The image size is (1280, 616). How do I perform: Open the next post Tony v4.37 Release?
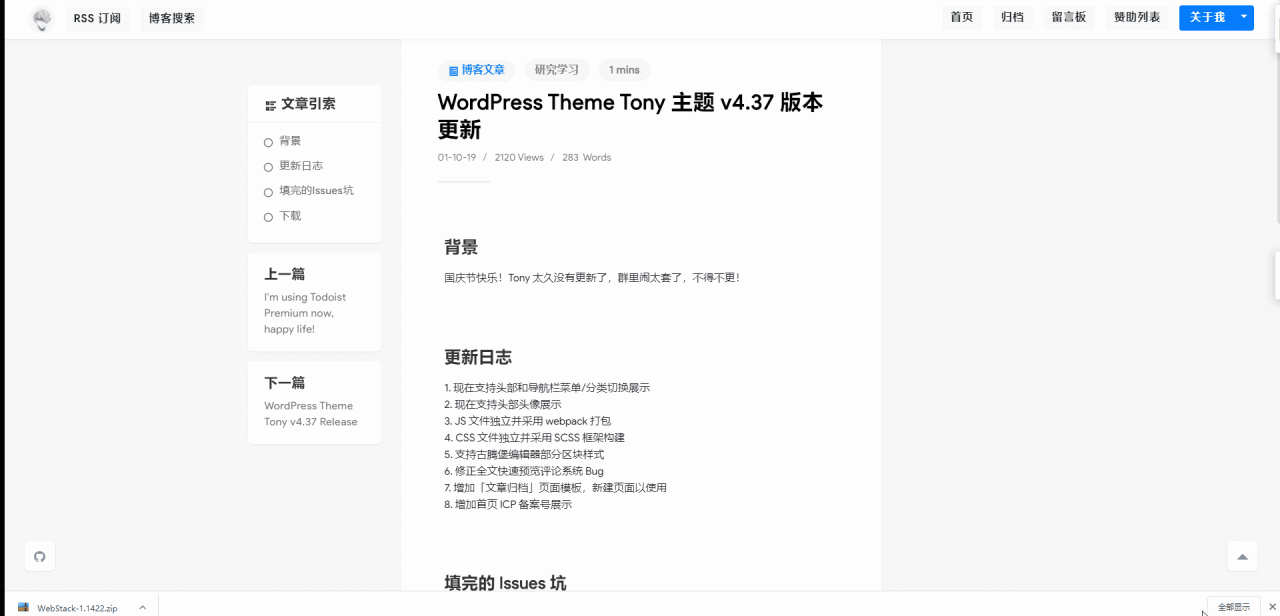[310, 413]
